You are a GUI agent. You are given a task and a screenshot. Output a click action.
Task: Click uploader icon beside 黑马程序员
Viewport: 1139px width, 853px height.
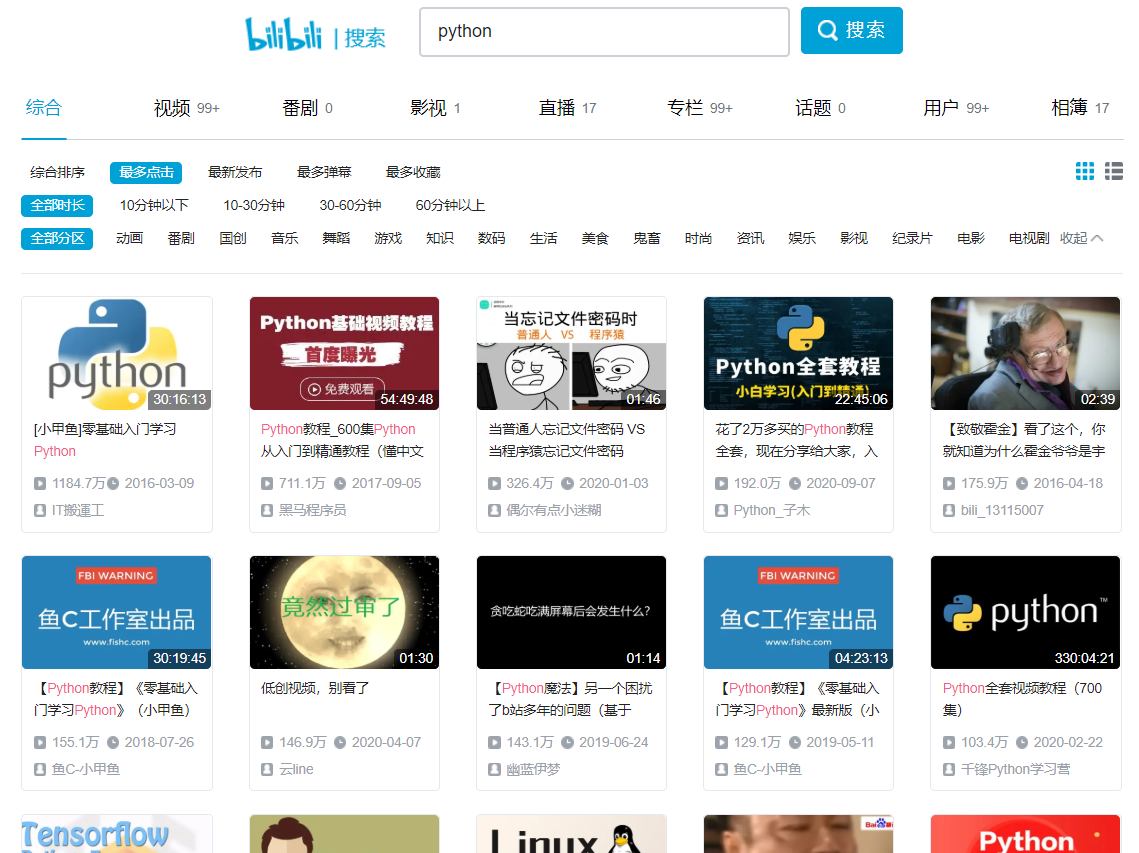(x=267, y=511)
